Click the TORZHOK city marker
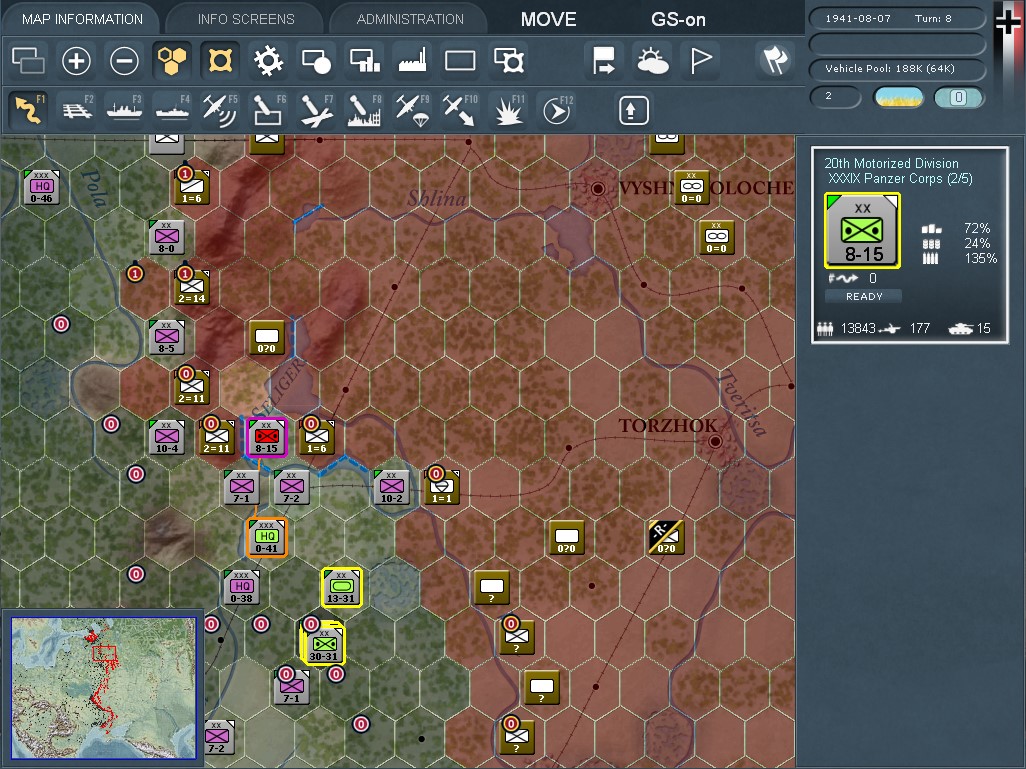The height and width of the screenshot is (769, 1026). (x=715, y=442)
